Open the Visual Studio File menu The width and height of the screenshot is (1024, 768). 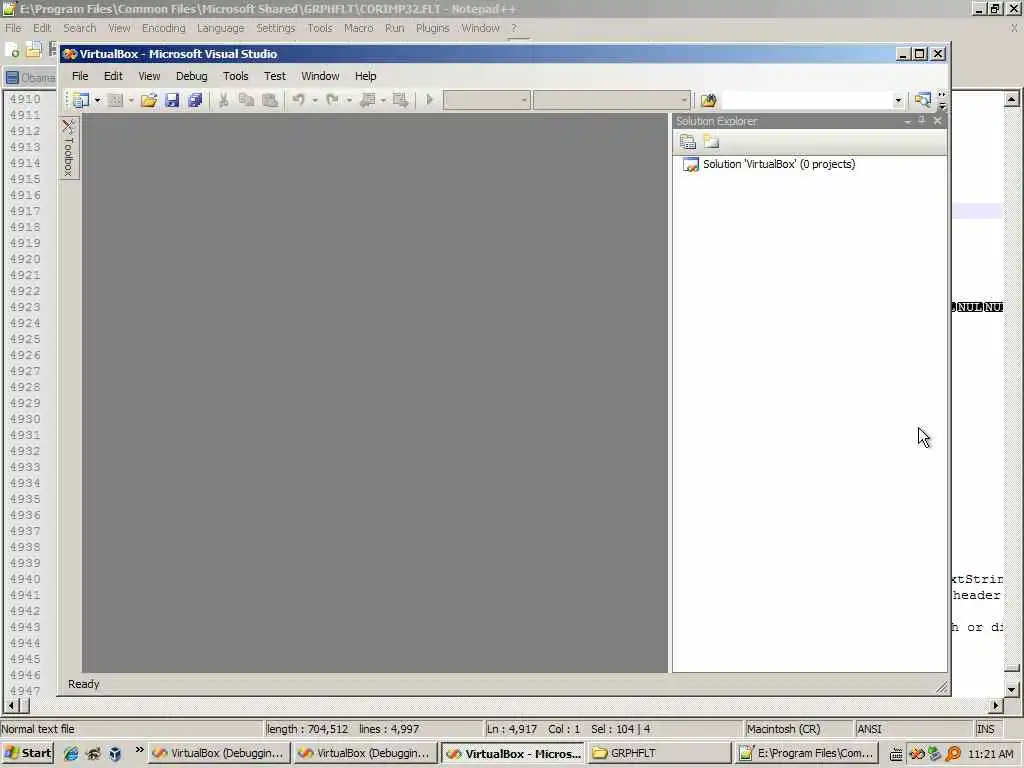click(80, 76)
